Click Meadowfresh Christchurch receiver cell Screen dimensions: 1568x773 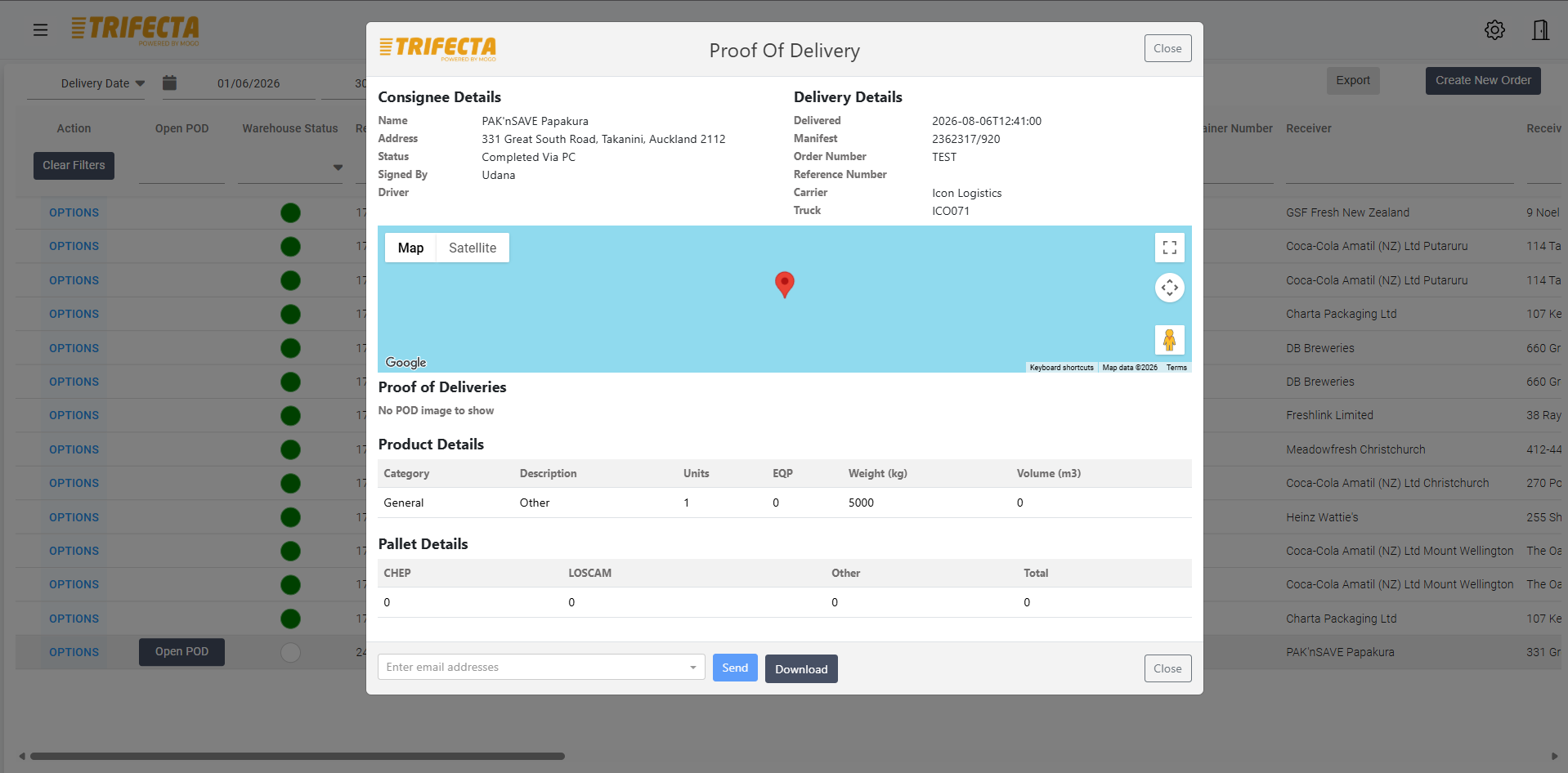pos(1355,449)
